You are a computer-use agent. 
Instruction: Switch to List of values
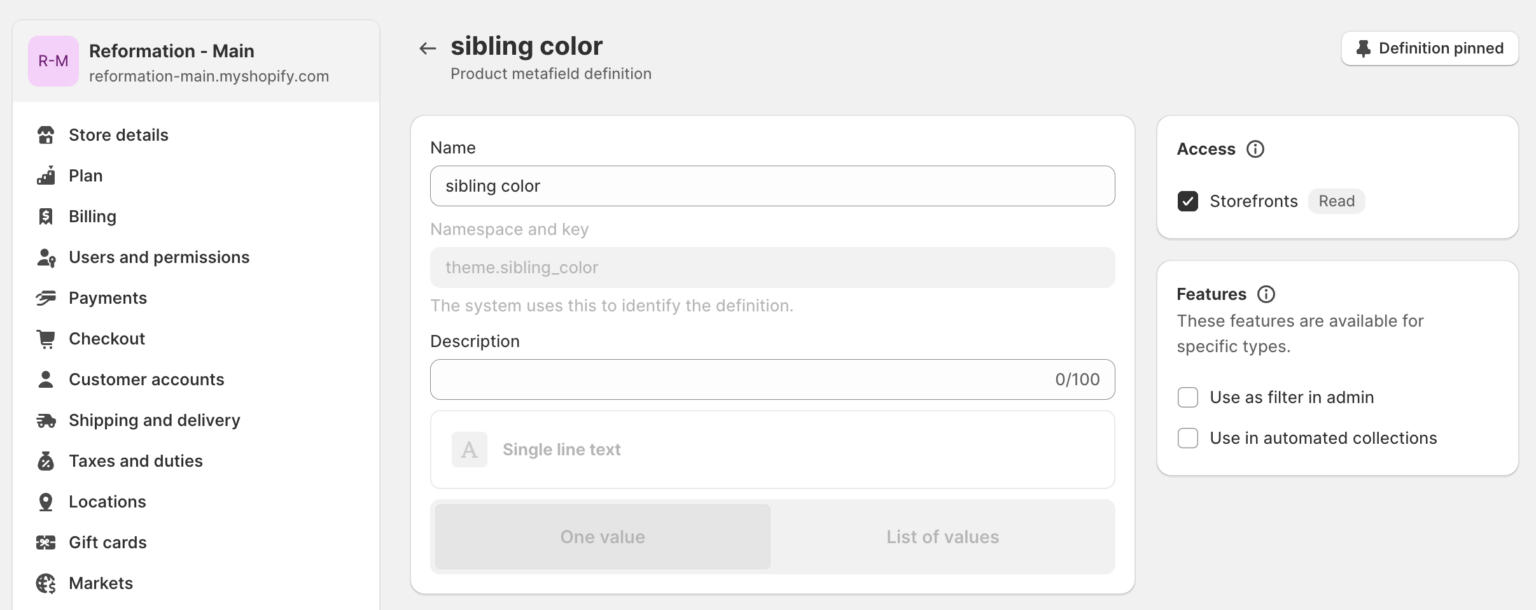pyautogui.click(x=941, y=536)
